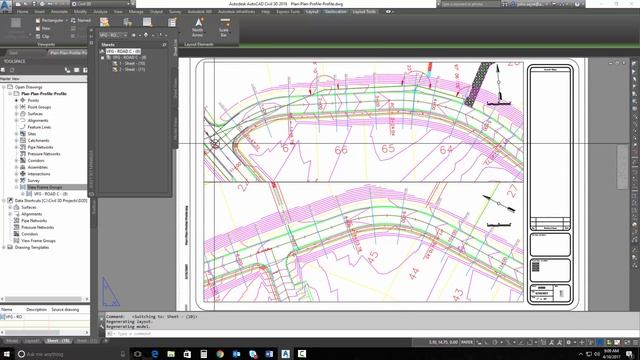Open the status bar gear workspace settings
This screenshot has height=360, width=640.
[x=568, y=342]
